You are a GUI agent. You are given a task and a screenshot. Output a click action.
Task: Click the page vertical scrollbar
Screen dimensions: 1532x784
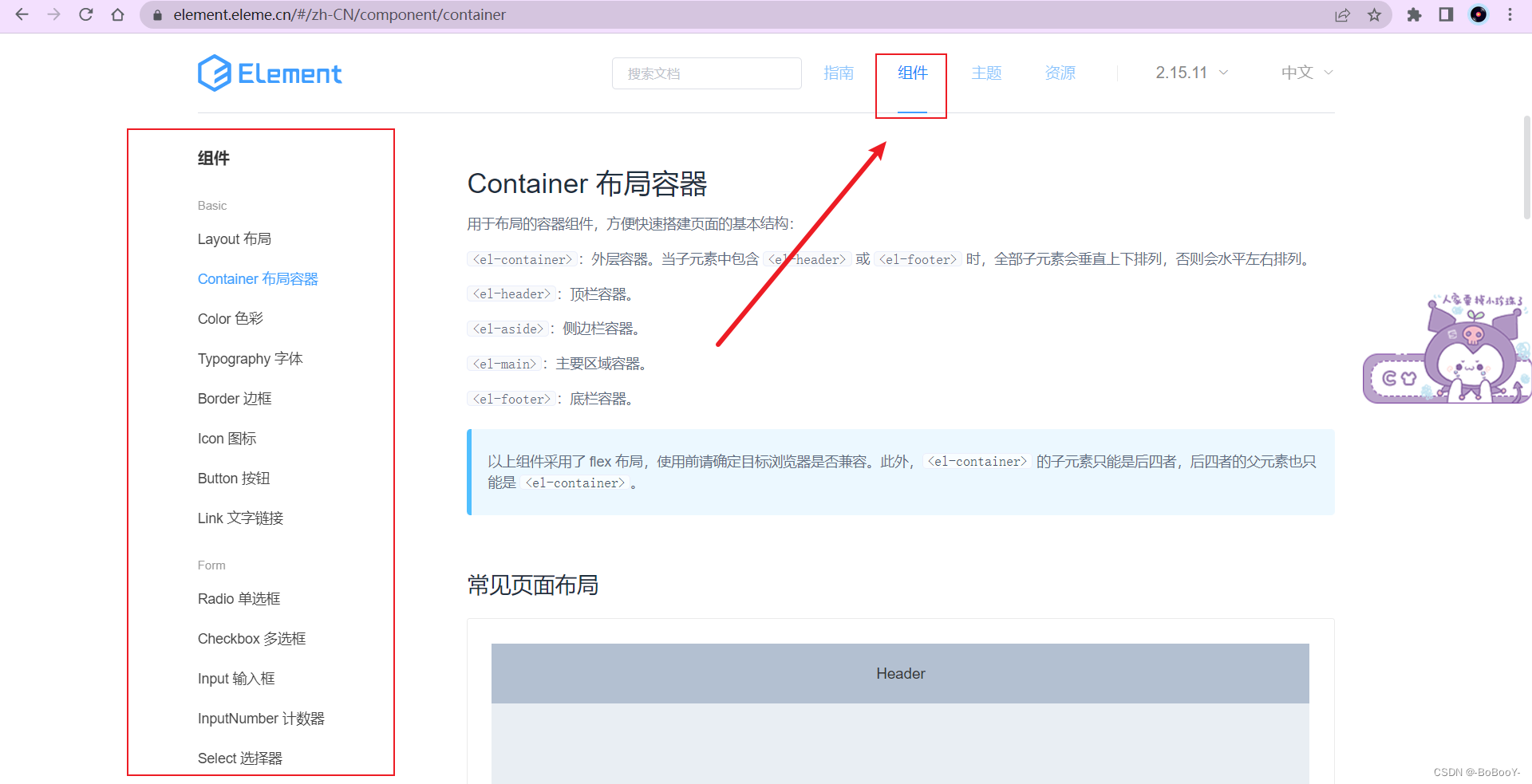(x=1526, y=167)
